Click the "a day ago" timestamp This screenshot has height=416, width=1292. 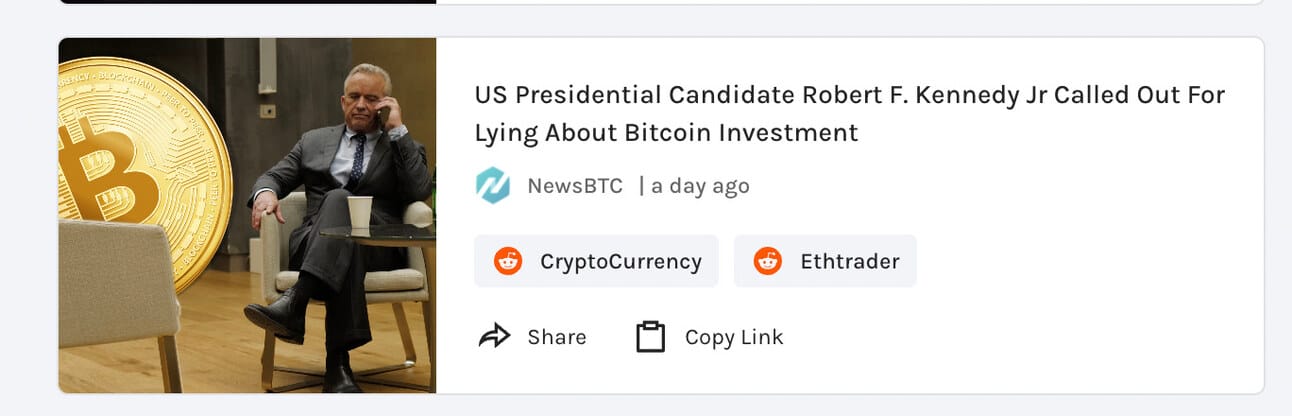[700, 186]
